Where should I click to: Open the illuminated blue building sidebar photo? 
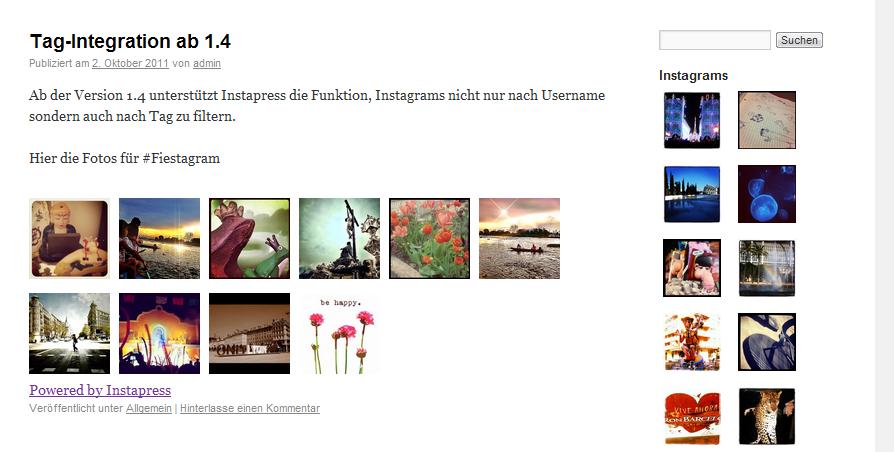click(692, 120)
